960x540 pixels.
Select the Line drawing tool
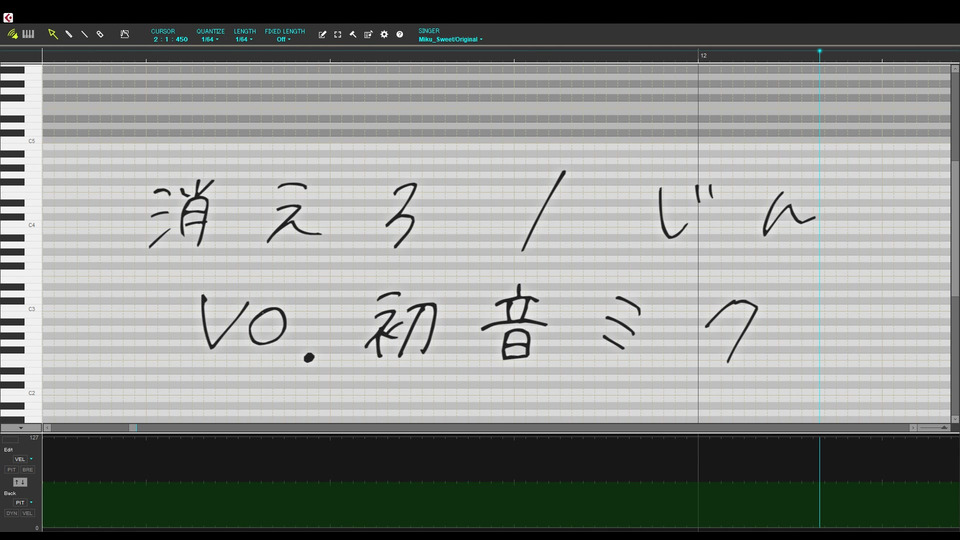pyautogui.click(x=84, y=34)
